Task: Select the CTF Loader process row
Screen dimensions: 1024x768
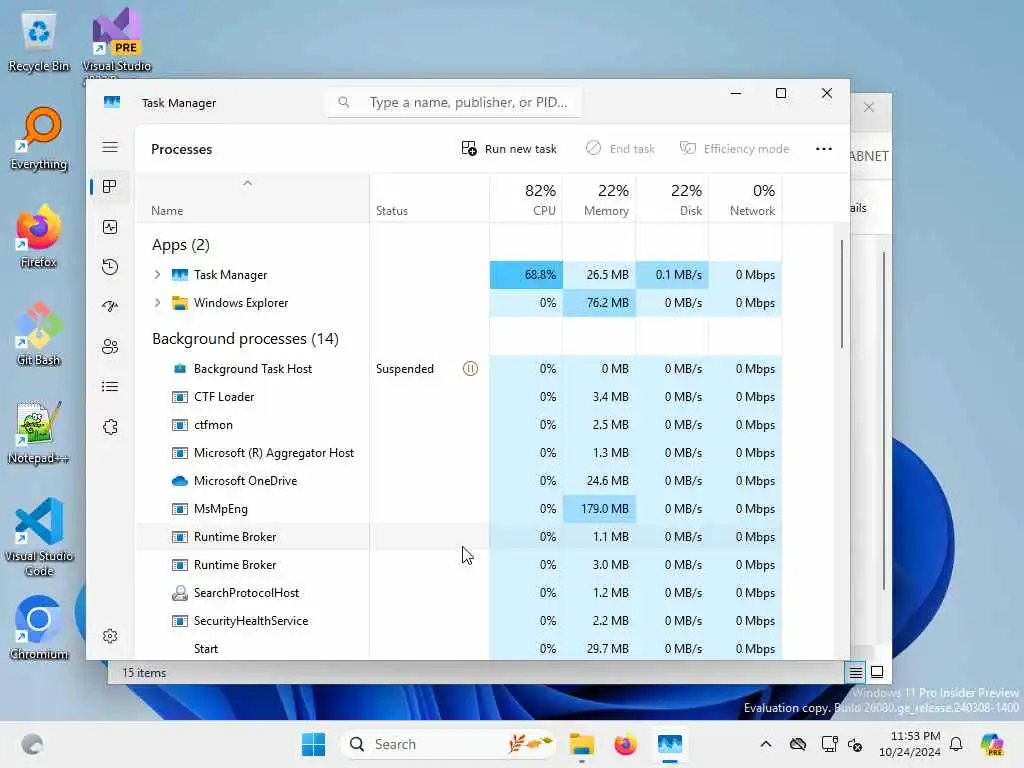Action: [458, 396]
